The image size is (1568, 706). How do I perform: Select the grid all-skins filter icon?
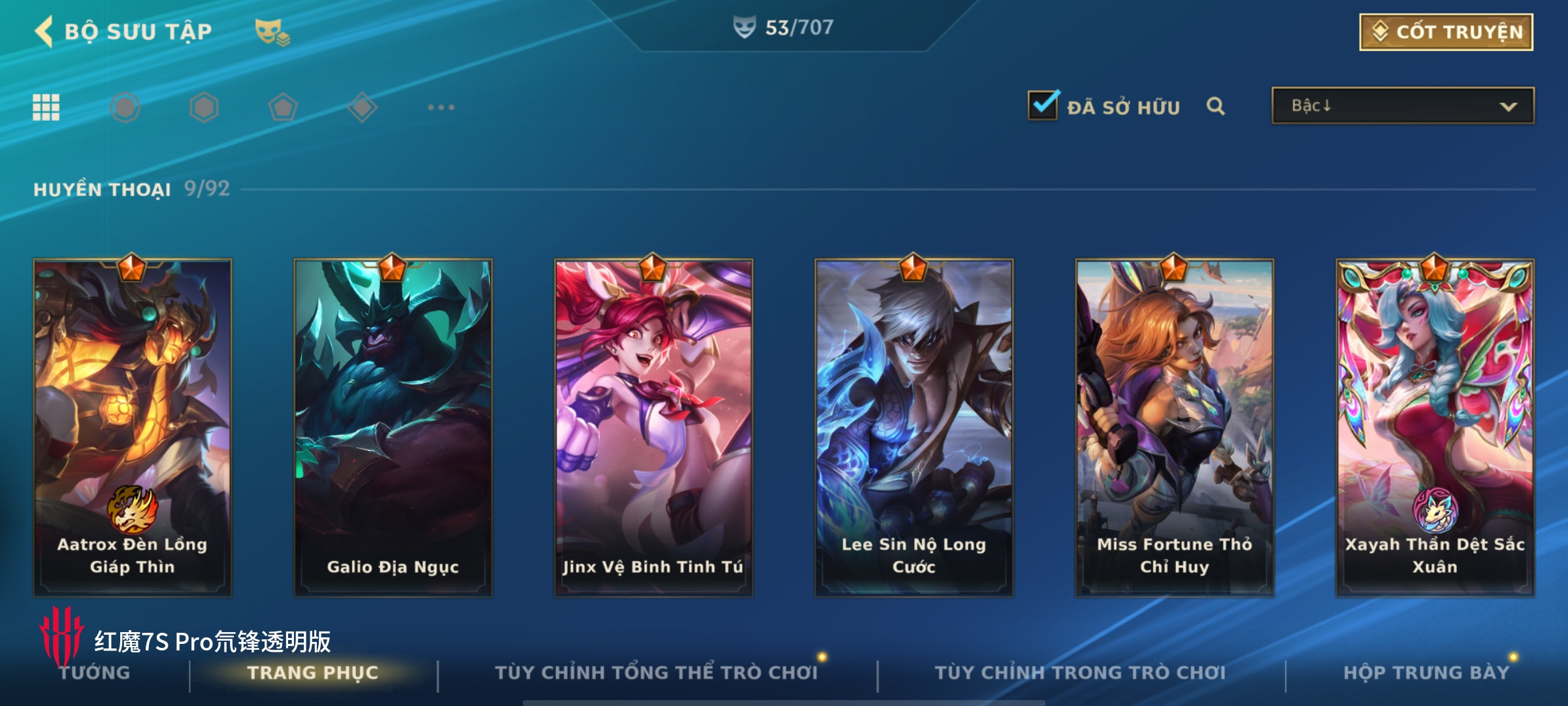point(46,107)
